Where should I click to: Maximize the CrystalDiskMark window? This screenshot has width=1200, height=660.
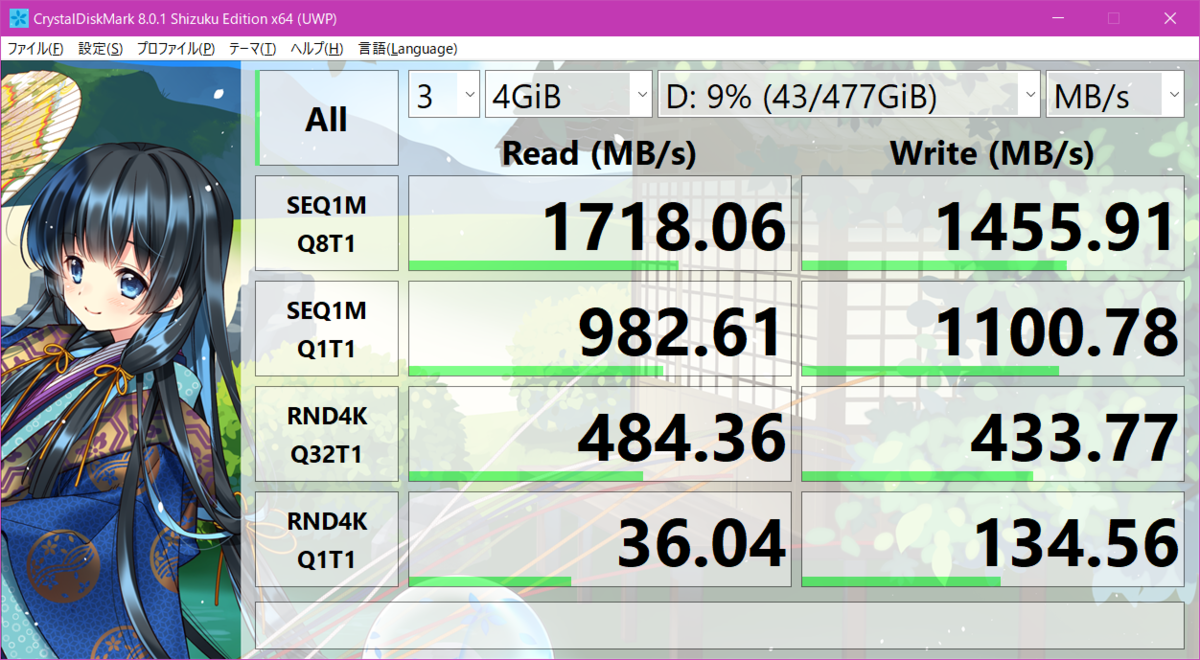[x=1113, y=18]
